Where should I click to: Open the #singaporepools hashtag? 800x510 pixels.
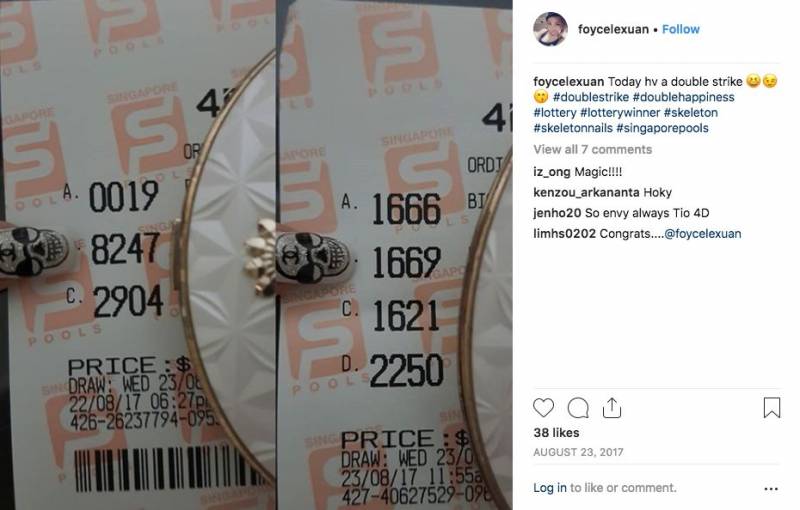[662, 128]
